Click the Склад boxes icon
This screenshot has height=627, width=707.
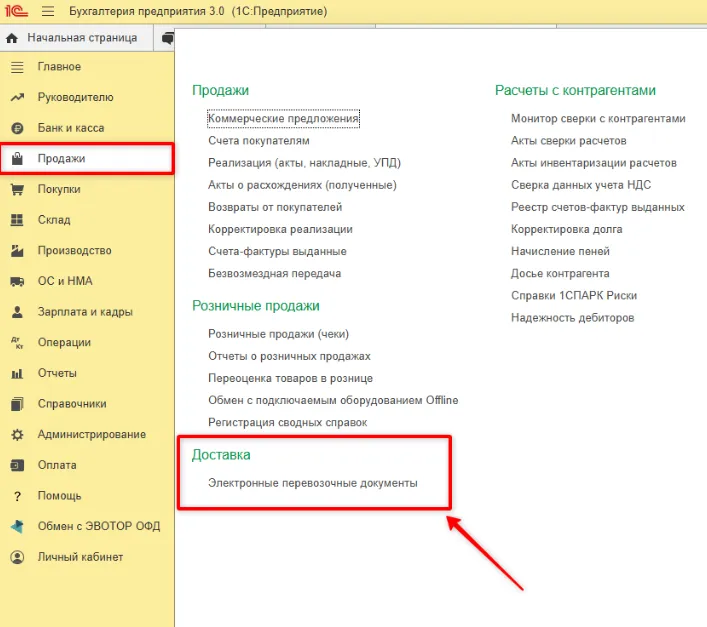17,220
